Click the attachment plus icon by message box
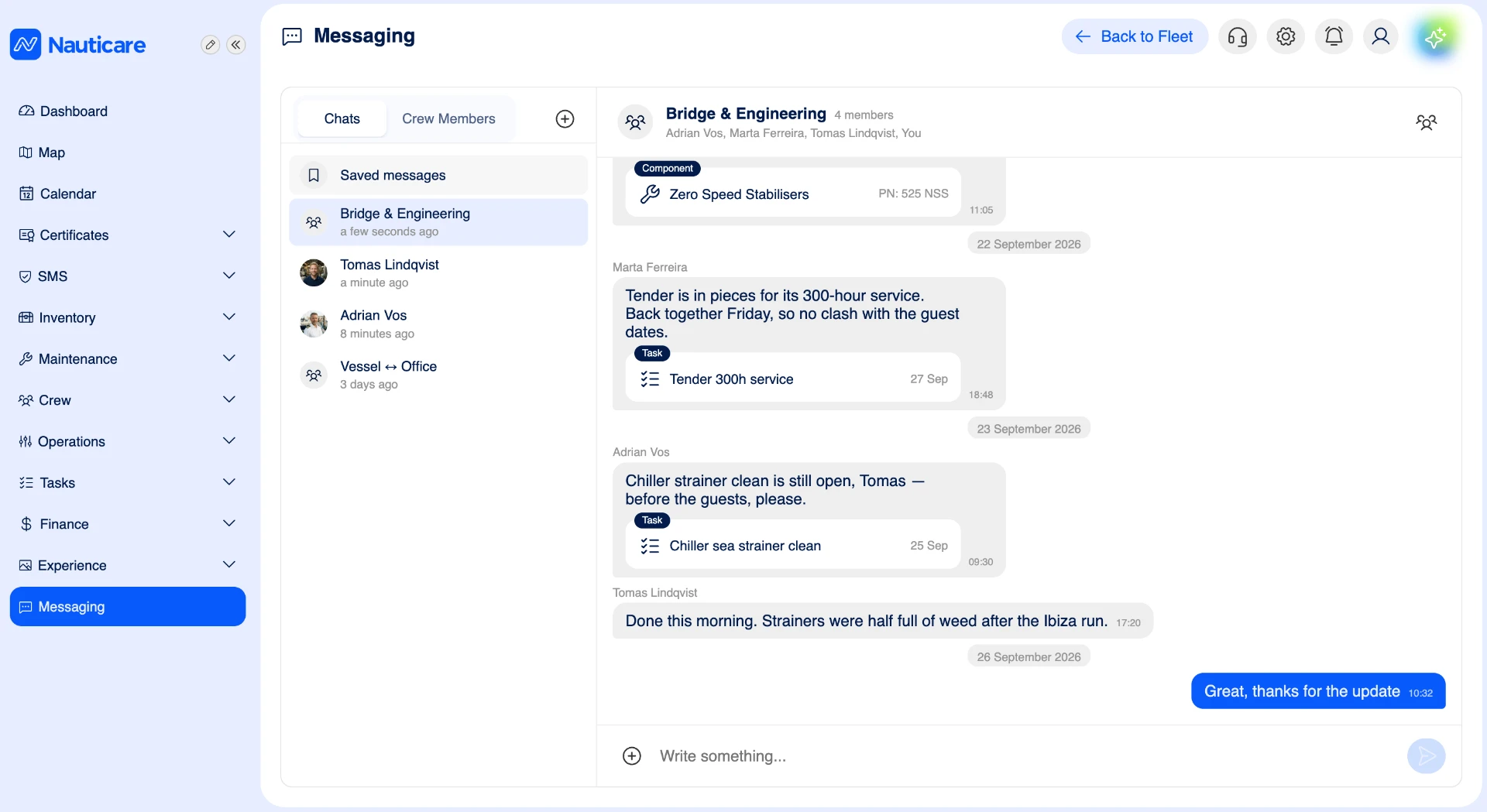 click(632, 755)
